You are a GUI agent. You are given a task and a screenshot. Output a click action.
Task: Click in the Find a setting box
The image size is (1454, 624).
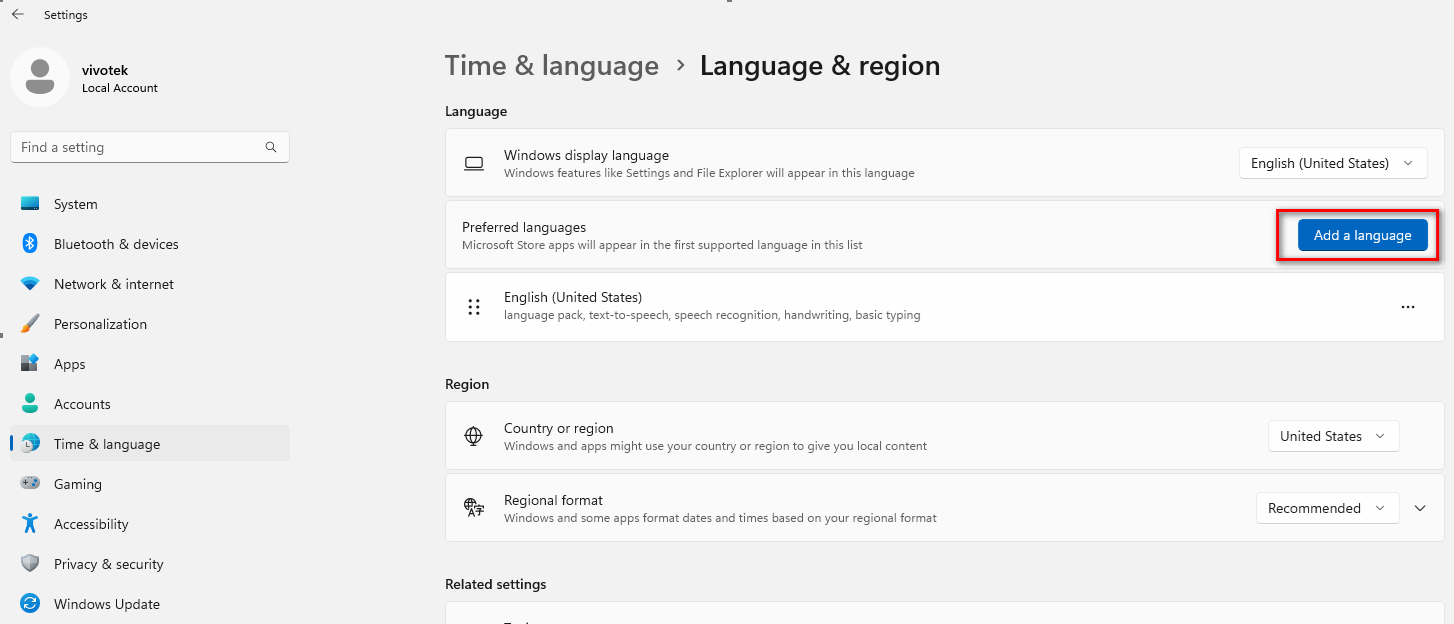(x=150, y=147)
